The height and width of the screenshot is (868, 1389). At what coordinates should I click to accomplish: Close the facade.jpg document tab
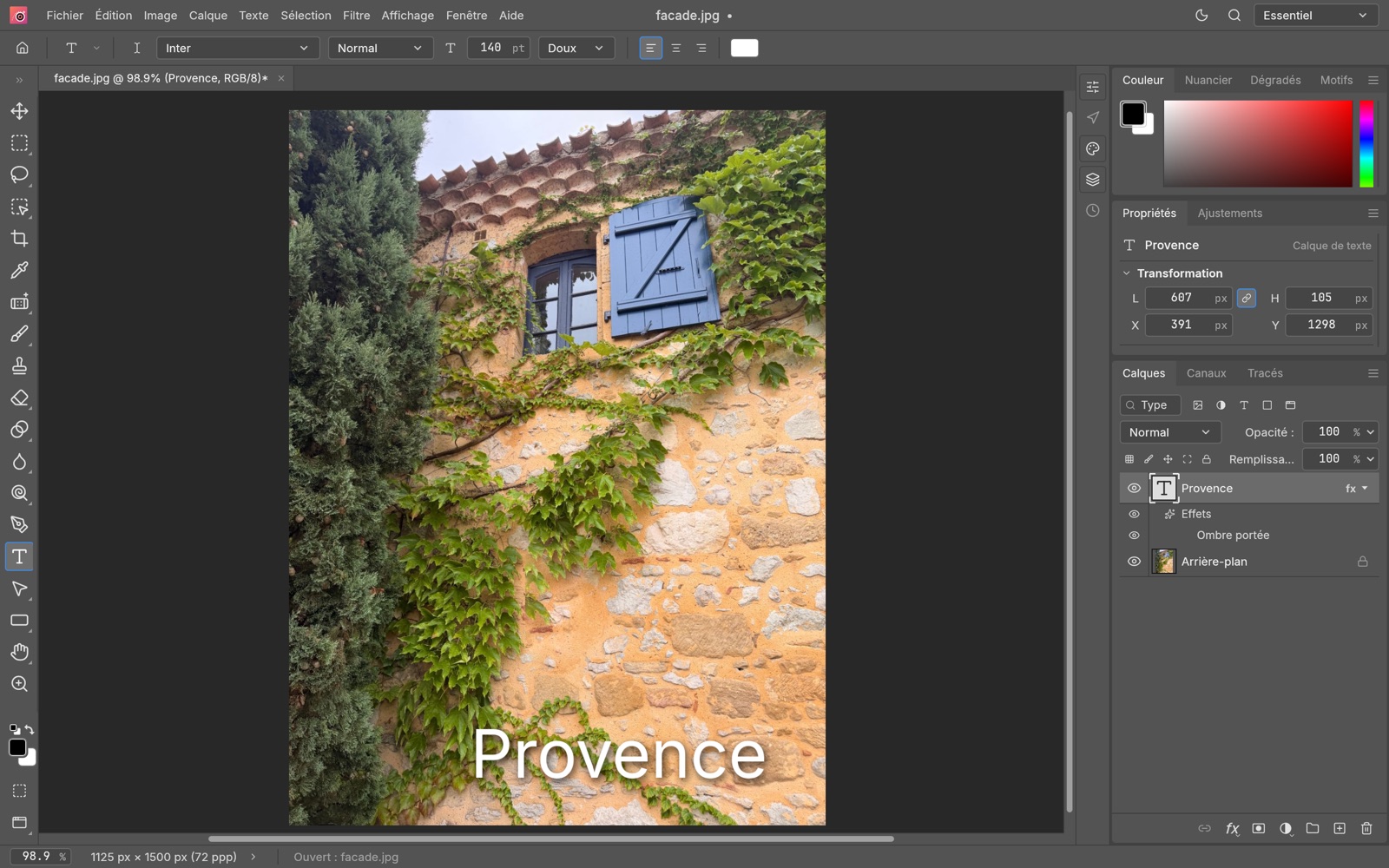pos(281,78)
